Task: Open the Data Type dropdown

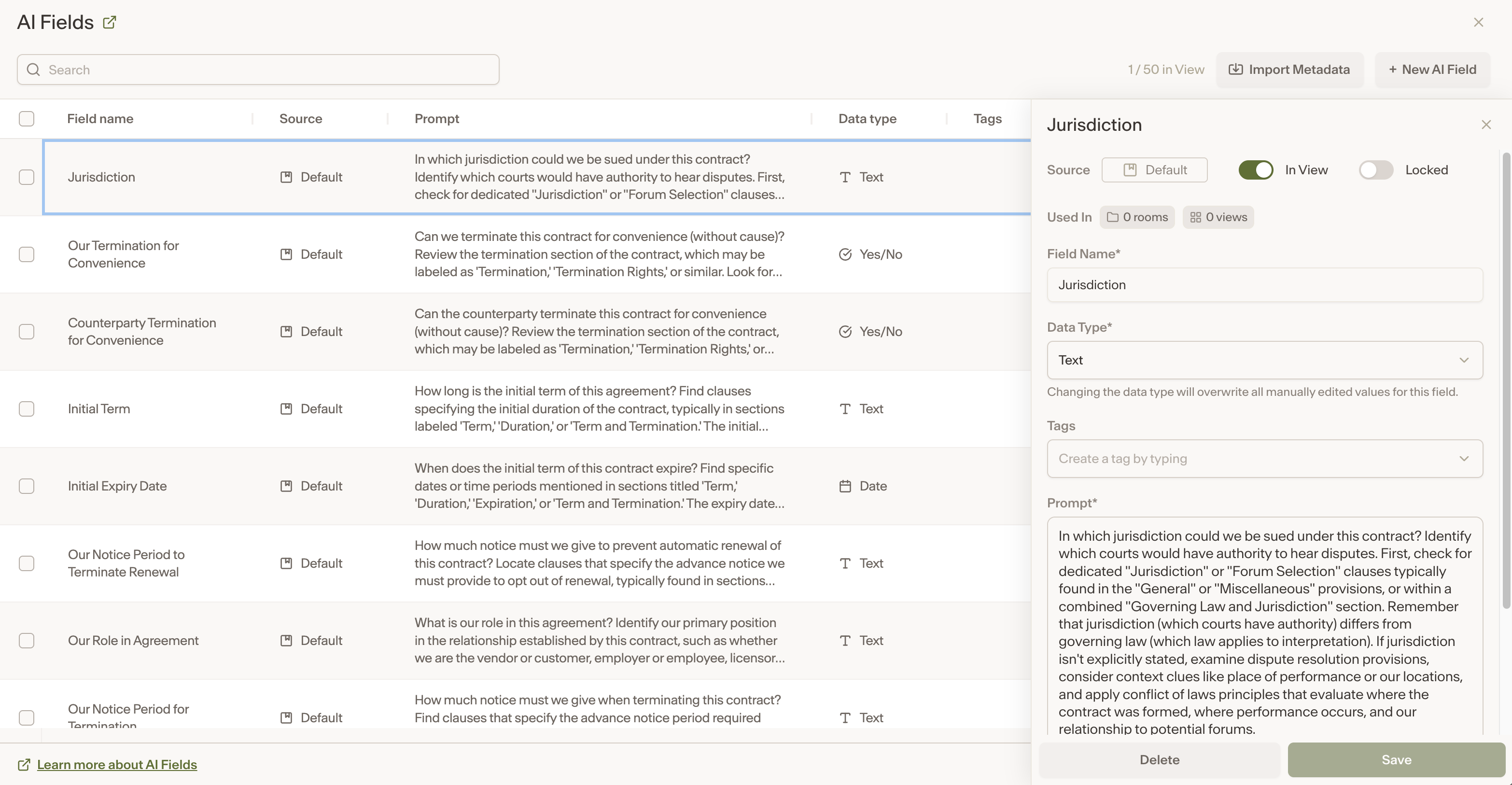Action: (x=1265, y=360)
